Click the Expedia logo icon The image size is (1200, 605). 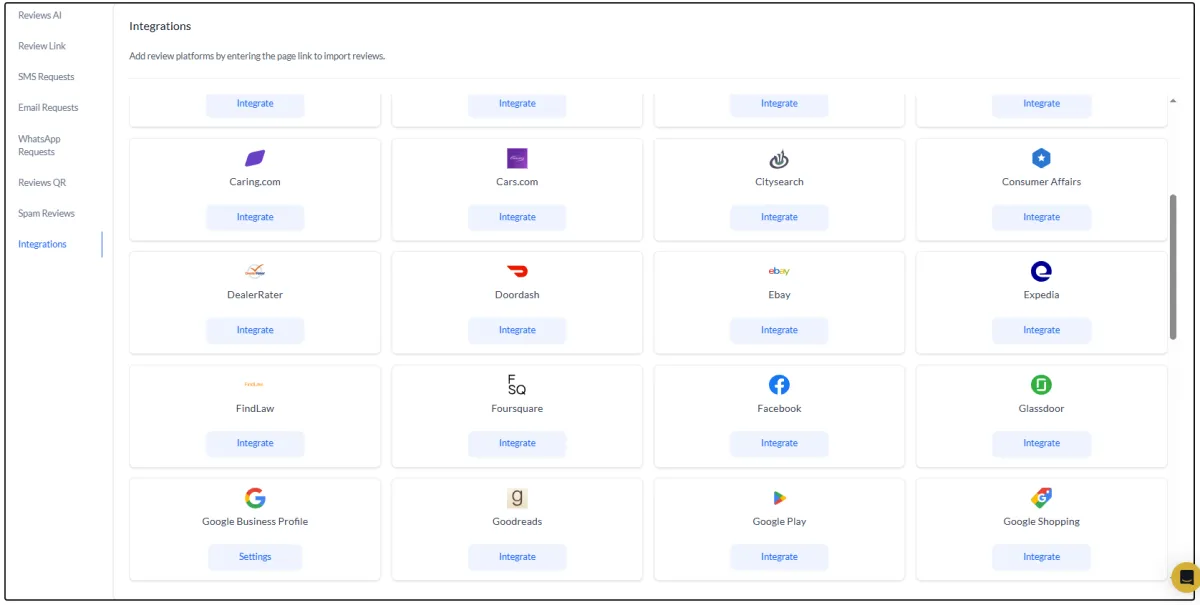(x=1041, y=271)
